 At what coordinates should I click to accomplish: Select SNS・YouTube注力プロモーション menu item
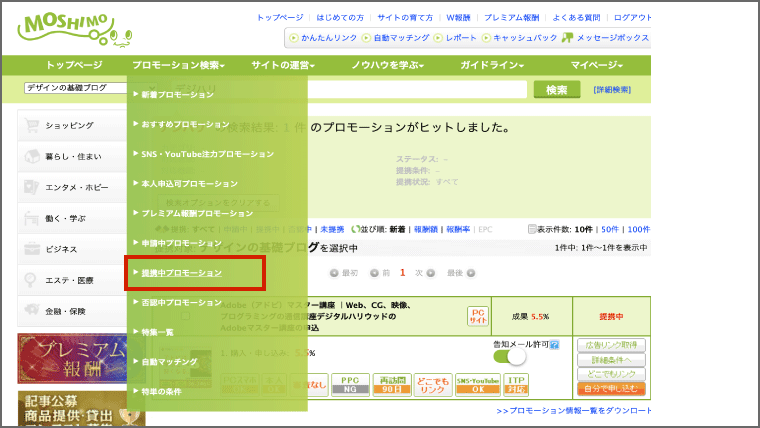tap(207, 154)
